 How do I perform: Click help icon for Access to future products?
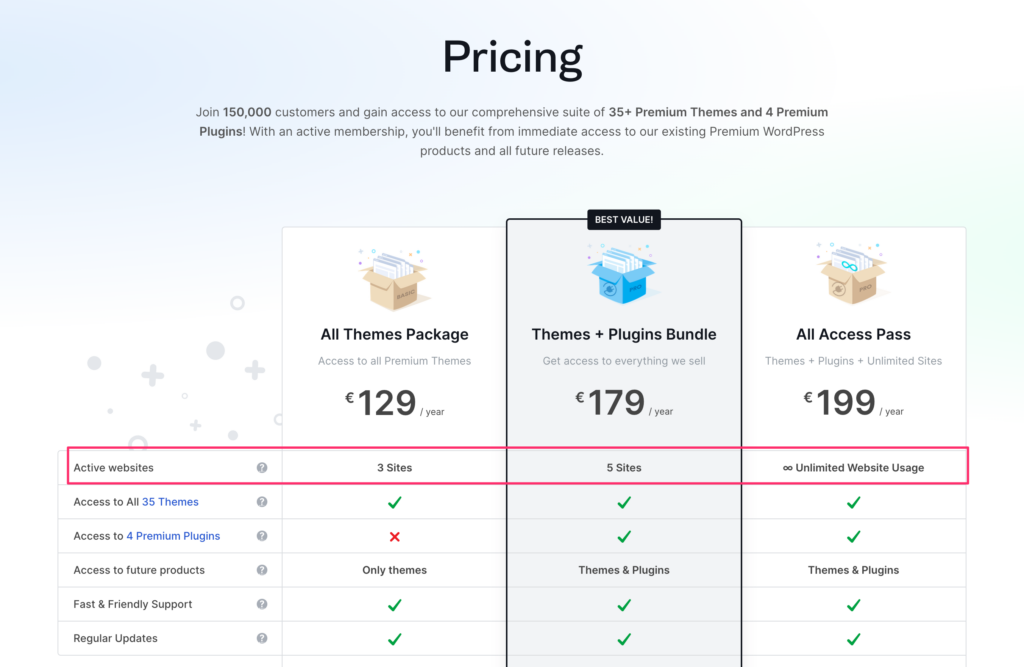coord(262,570)
